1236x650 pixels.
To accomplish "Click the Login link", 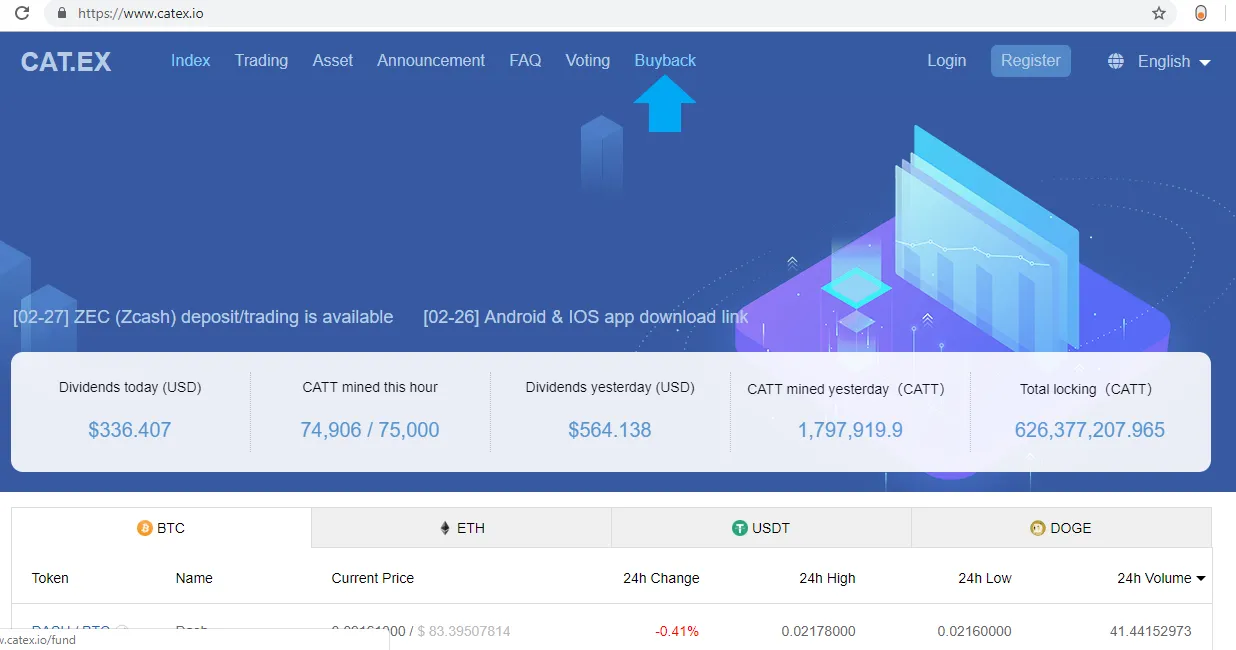I will [x=946, y=60].
